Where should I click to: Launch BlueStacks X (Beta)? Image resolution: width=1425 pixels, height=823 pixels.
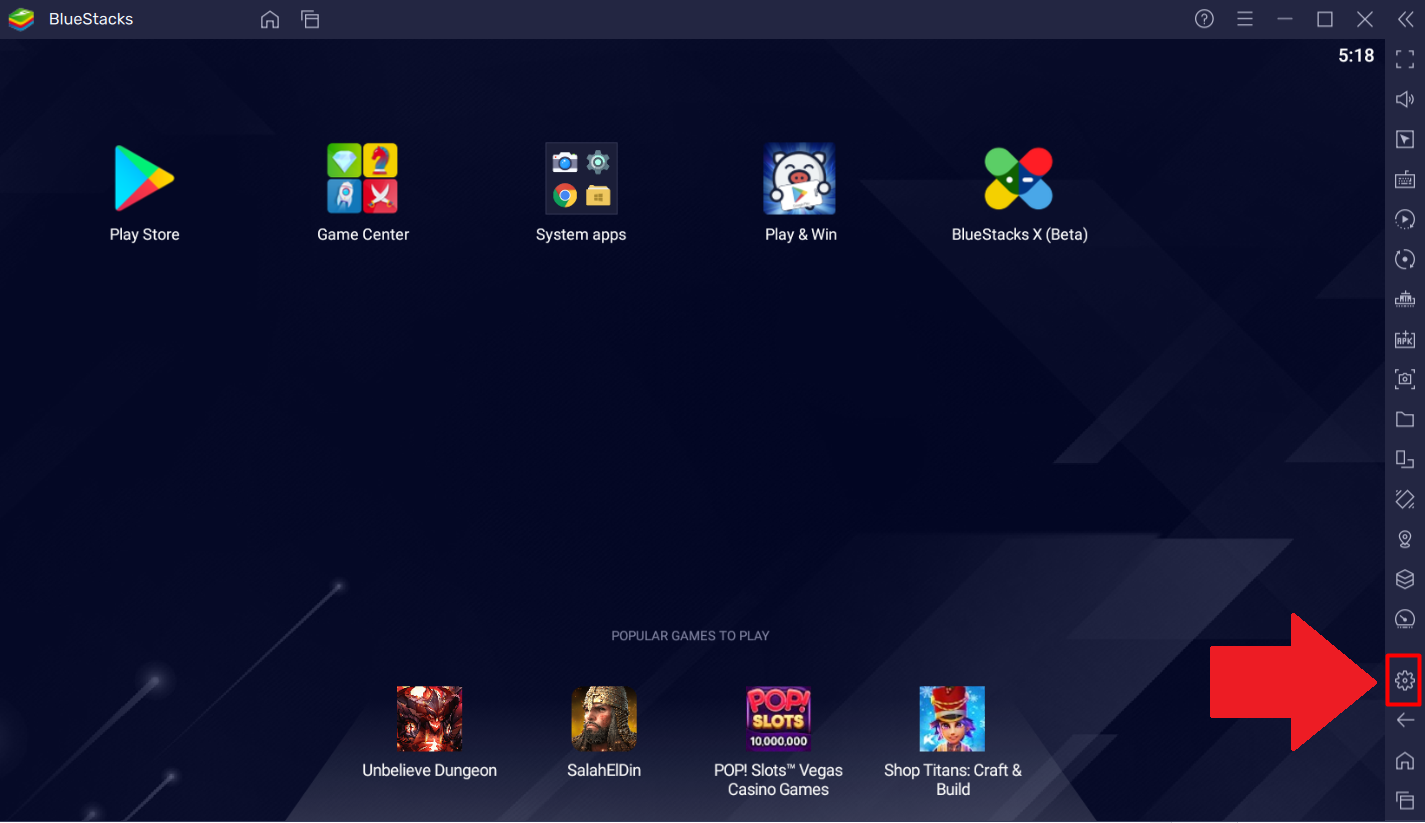1019,178
